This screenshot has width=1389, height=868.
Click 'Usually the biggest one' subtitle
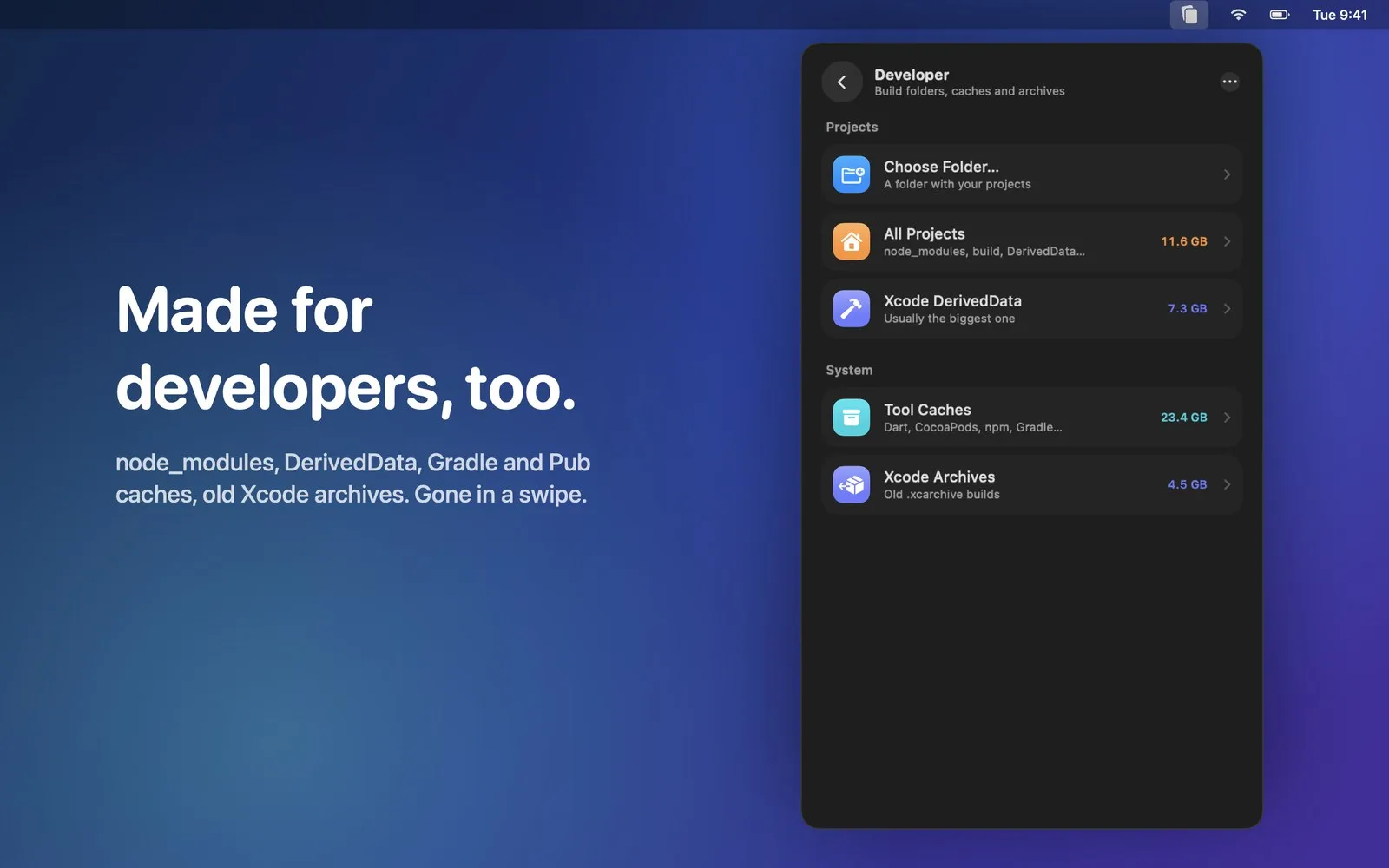pyautogui.click(x=949, y=319)
